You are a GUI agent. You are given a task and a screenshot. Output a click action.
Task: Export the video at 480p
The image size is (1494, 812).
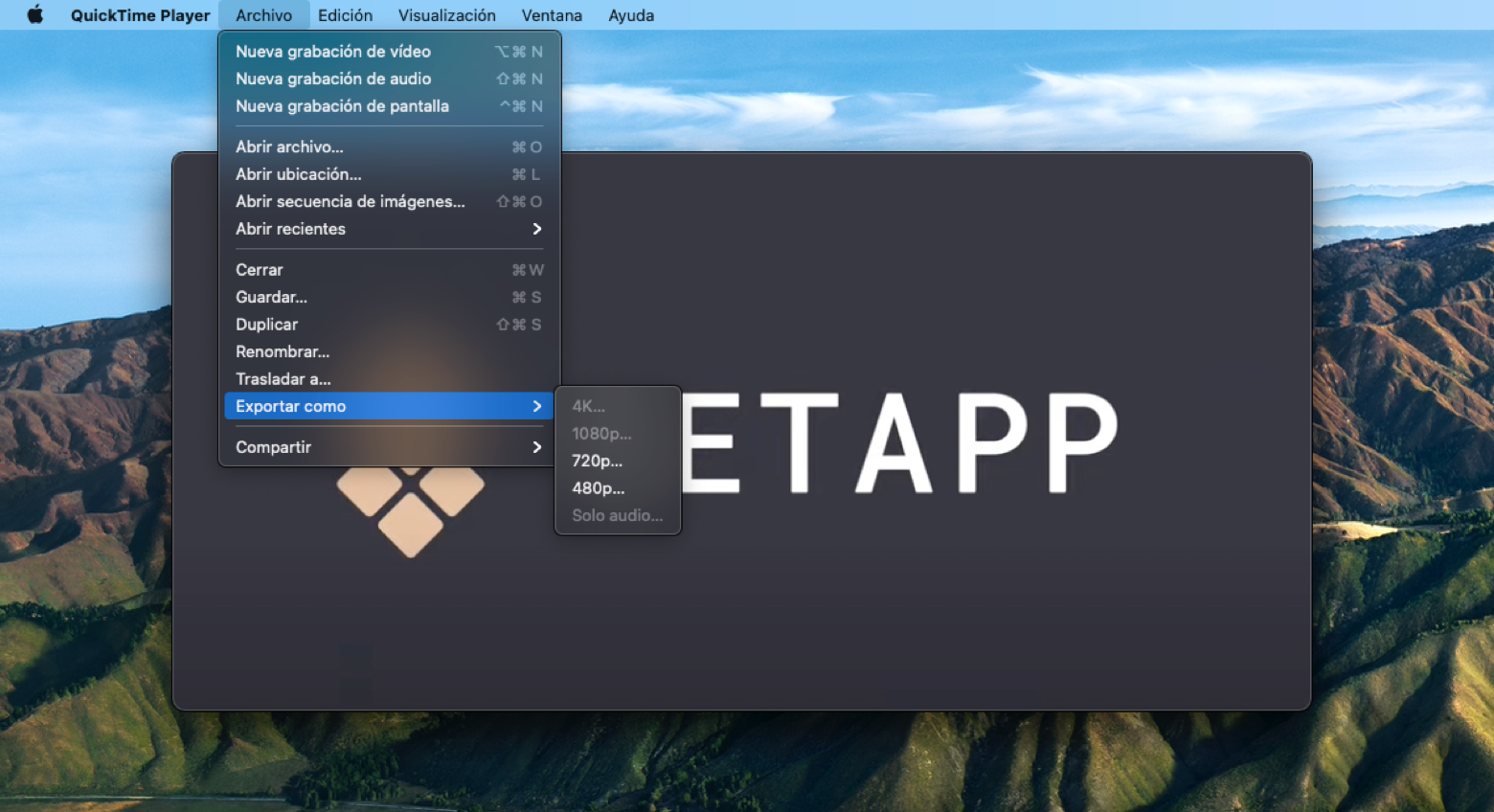[x=598, y=487]
